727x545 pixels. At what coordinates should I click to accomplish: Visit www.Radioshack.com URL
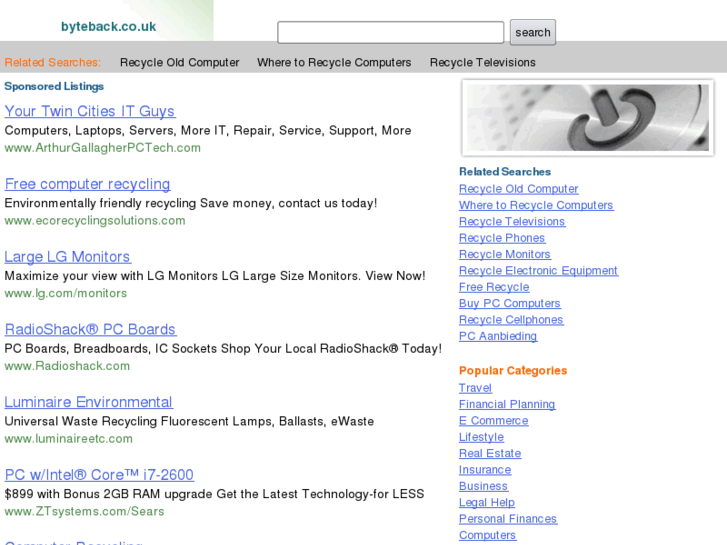pyautogui.click(x=67, y=366)
